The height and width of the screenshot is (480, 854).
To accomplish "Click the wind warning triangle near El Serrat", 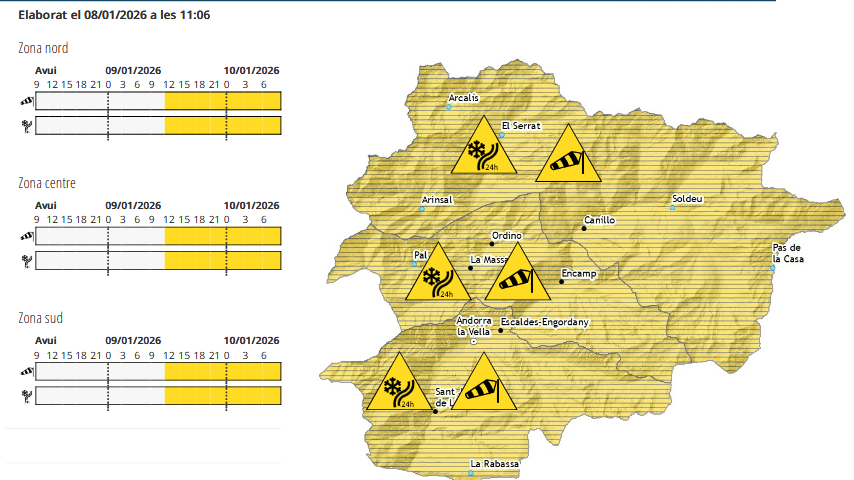I will [x=568, y=158].
